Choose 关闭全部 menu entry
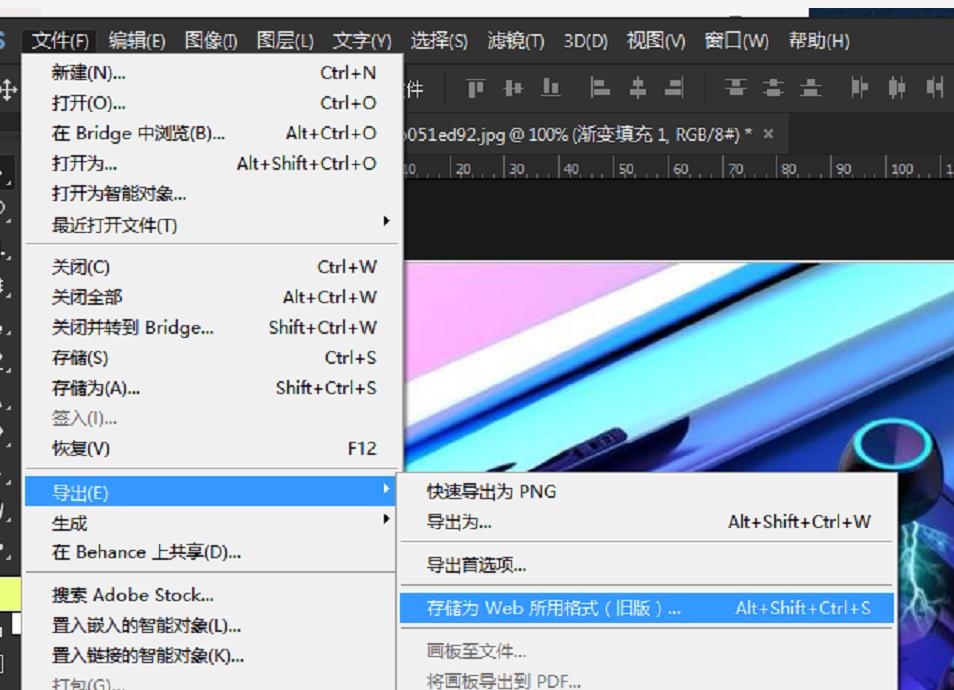 (x=214, y=297)
